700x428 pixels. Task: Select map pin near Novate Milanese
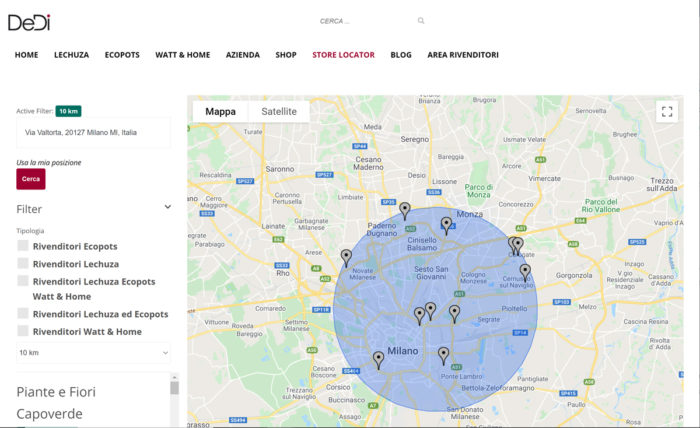click(346, 258)
